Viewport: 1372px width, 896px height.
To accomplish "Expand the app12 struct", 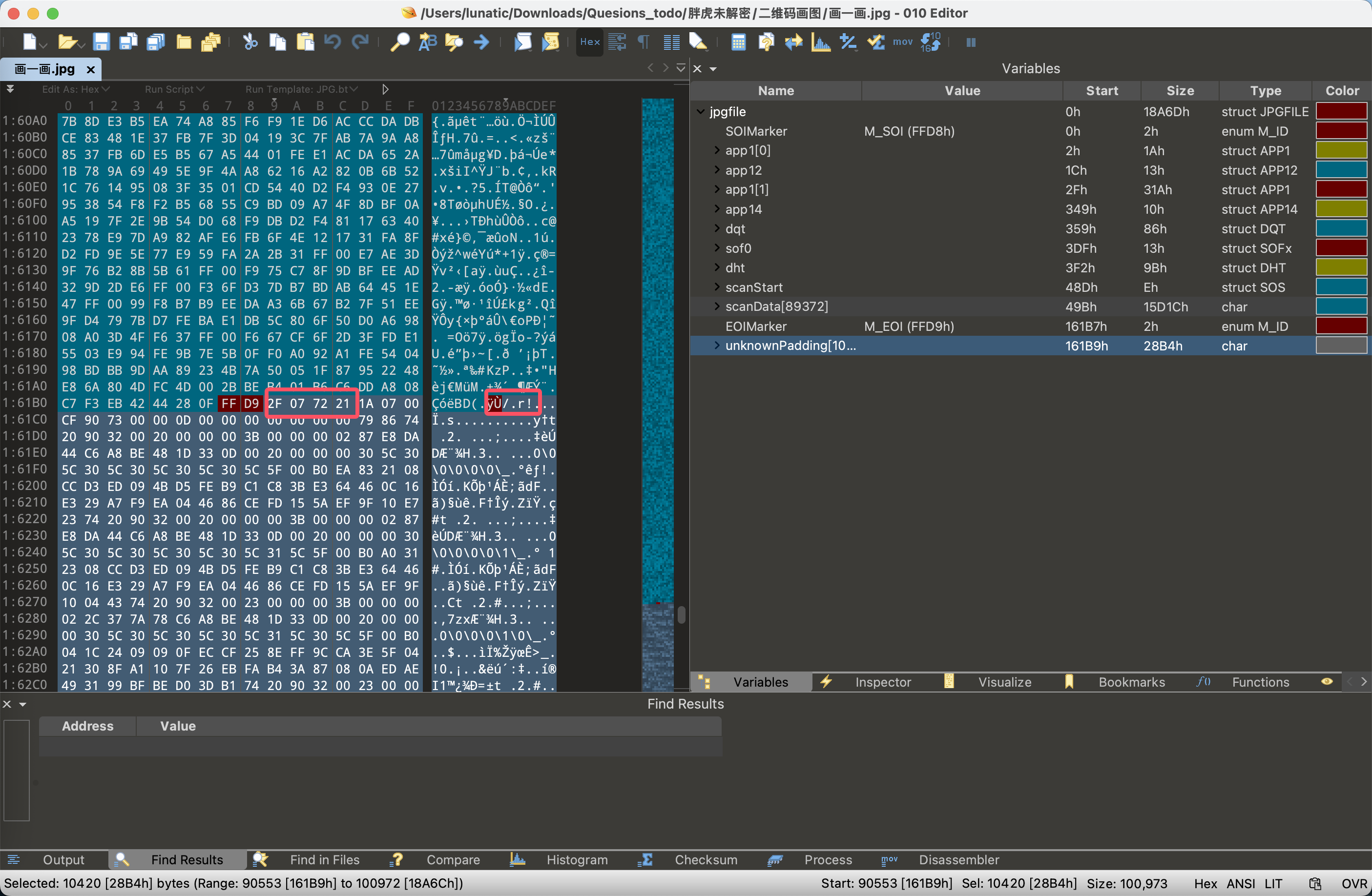I will 717,170.
